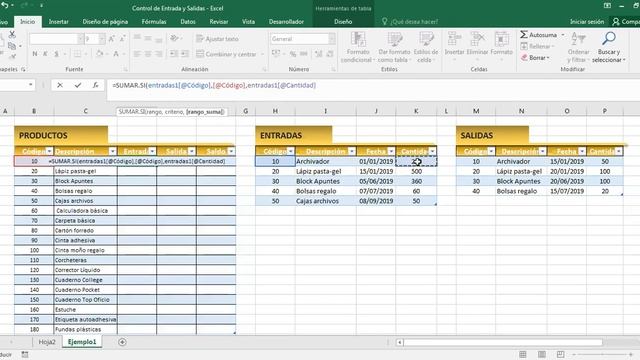This screenshot has width=640, height=360.
Task: Toggle bold N formatting
Action: (35, 54)
